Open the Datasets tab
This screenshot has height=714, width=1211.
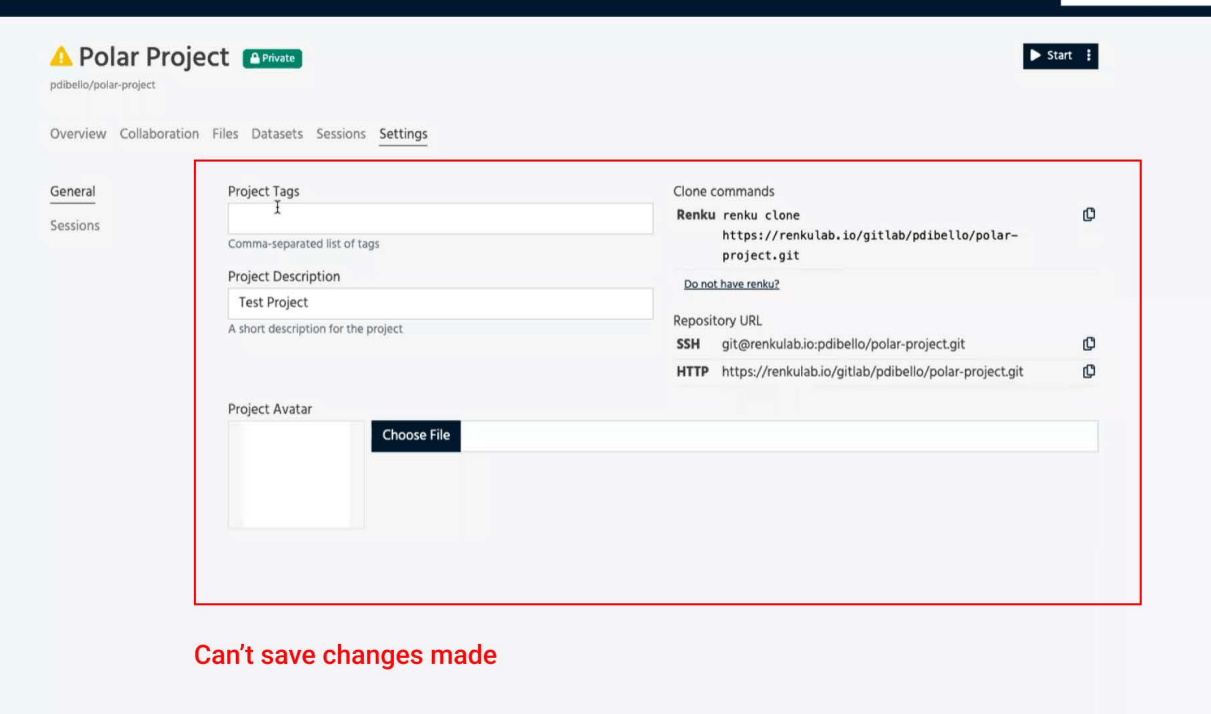(x=277, y=133)
